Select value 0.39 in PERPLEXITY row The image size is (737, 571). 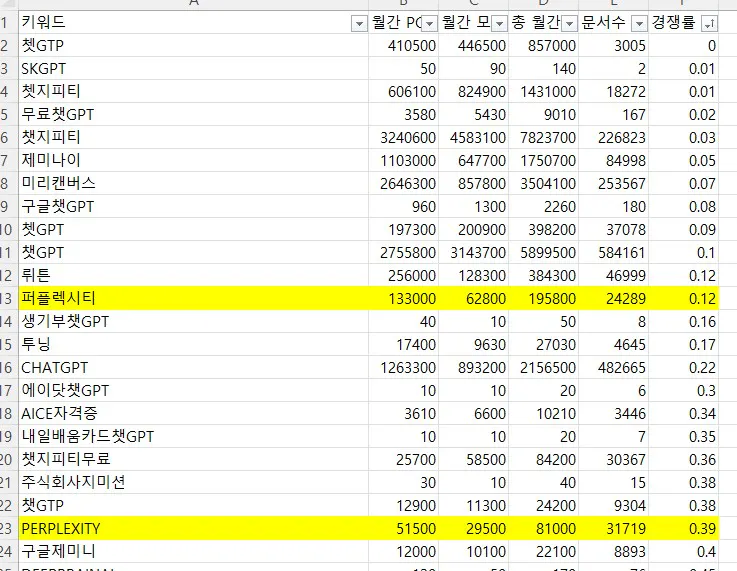pos(683,529)
